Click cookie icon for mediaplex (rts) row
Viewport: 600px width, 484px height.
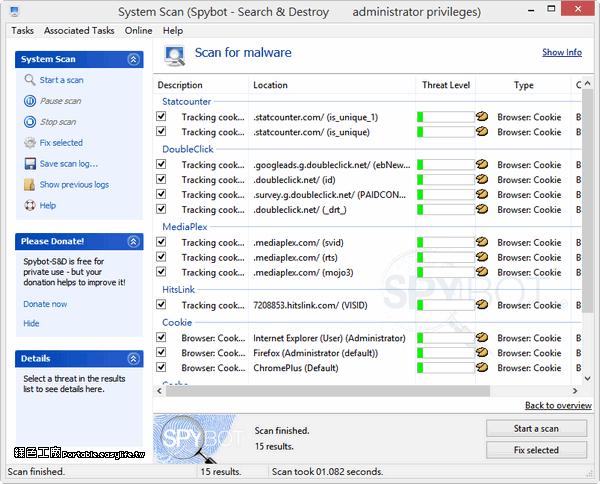[482, 256]
